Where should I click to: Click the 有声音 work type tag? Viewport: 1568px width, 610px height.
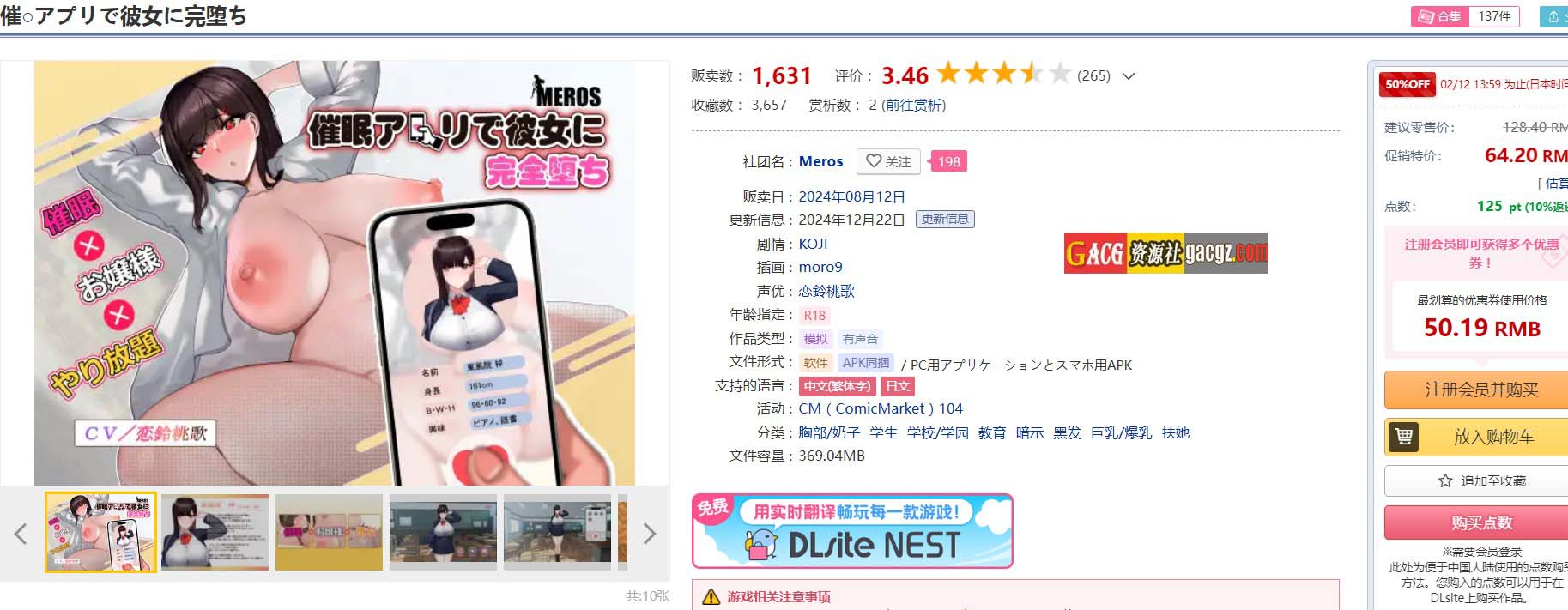click(860, 339)
